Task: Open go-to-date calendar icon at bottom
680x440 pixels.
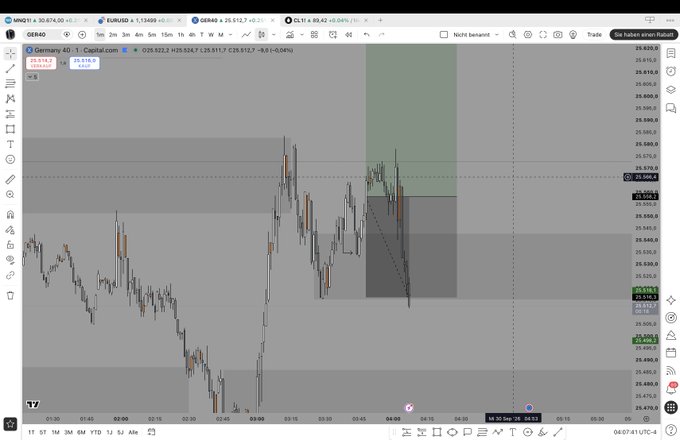Action: [151, 432]
